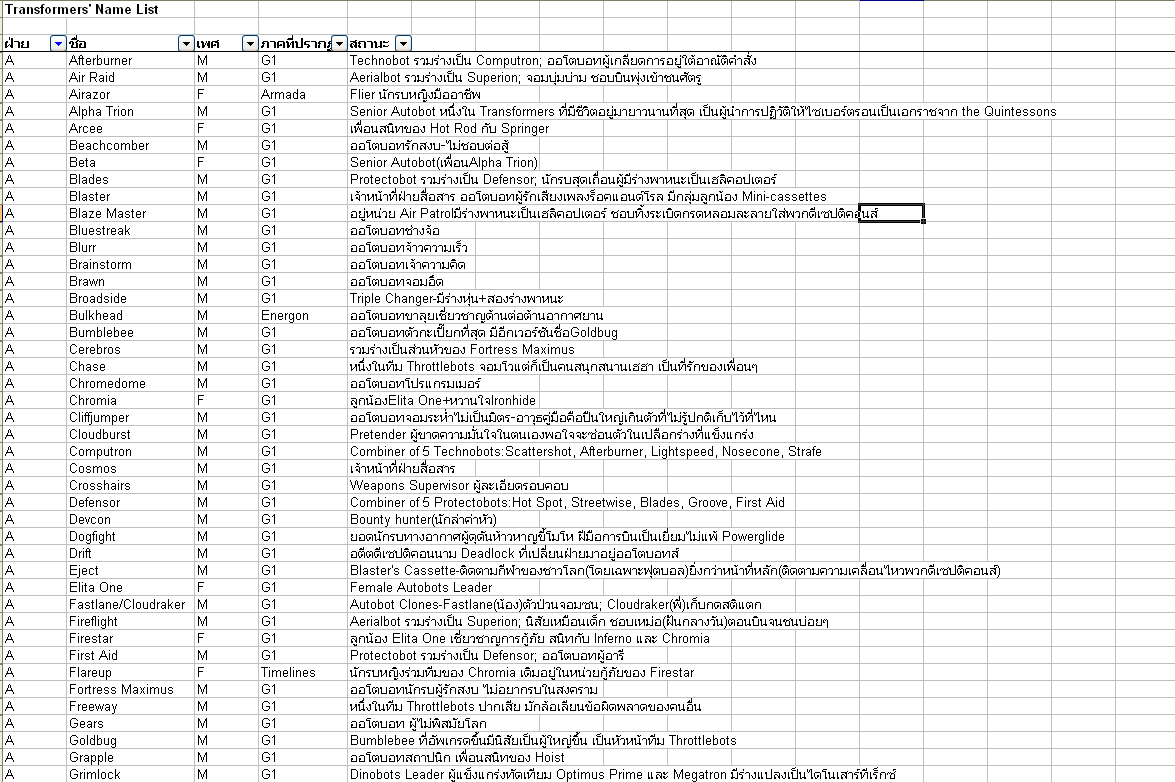Click the Blaster name cell
The height and width of the screenshot is (782, 1175).
coord(130,196)
